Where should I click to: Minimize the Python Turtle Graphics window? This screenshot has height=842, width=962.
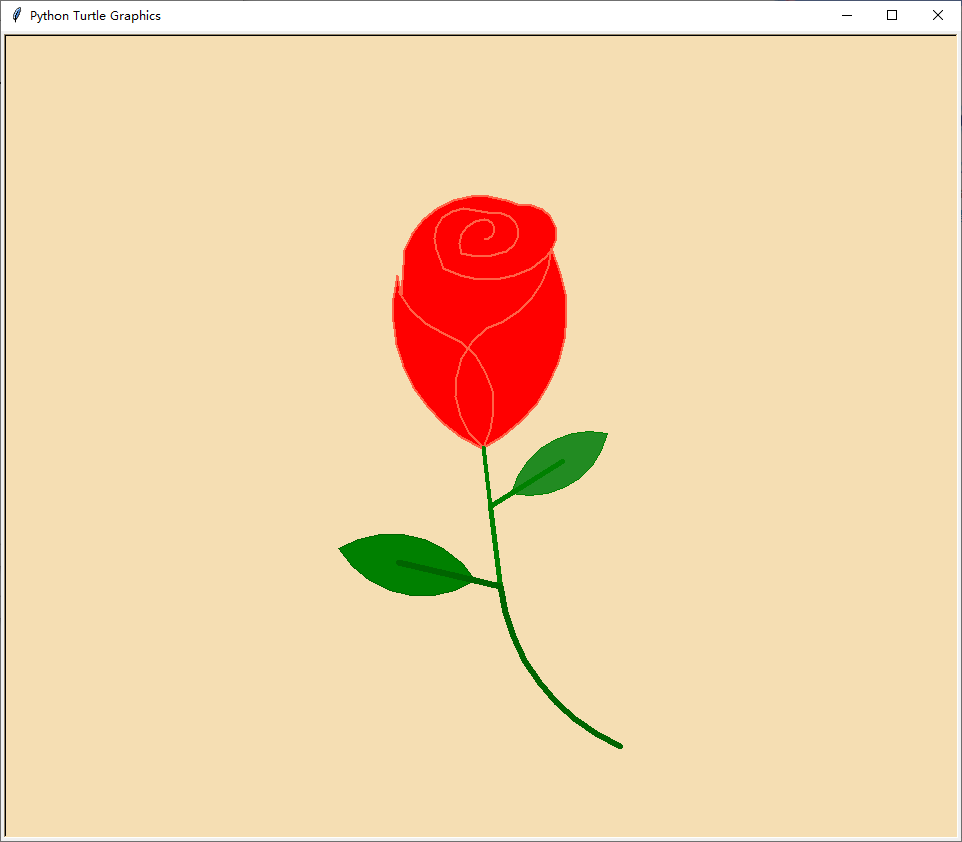pos(847,15)
